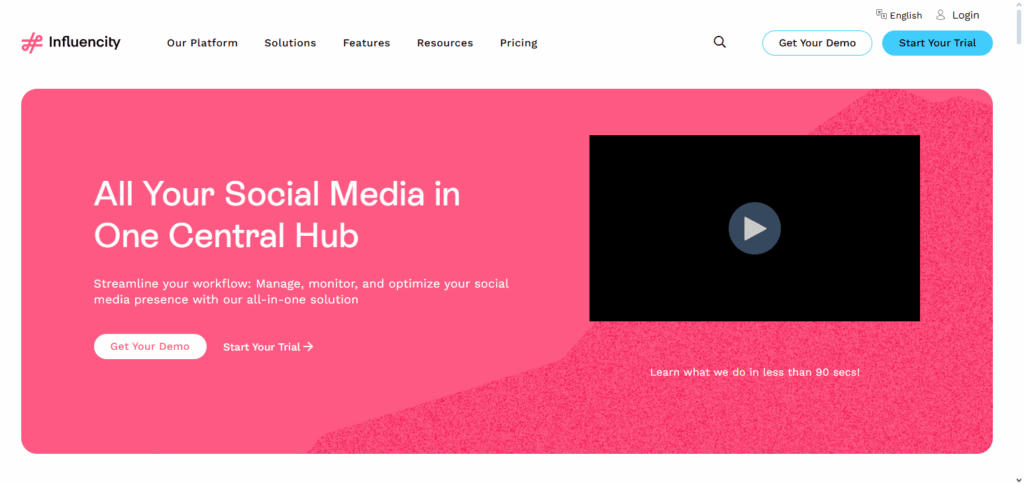Open the Resources menu
Image resolution: width=1024 pixels, height=485 pixels.
445,43
